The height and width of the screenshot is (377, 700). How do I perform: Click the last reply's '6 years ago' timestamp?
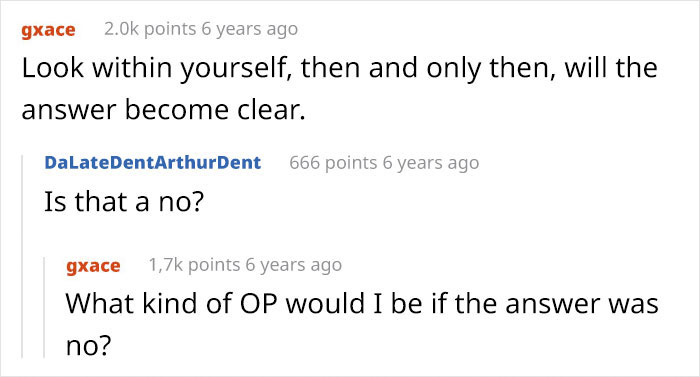click(x=294, y=265)
